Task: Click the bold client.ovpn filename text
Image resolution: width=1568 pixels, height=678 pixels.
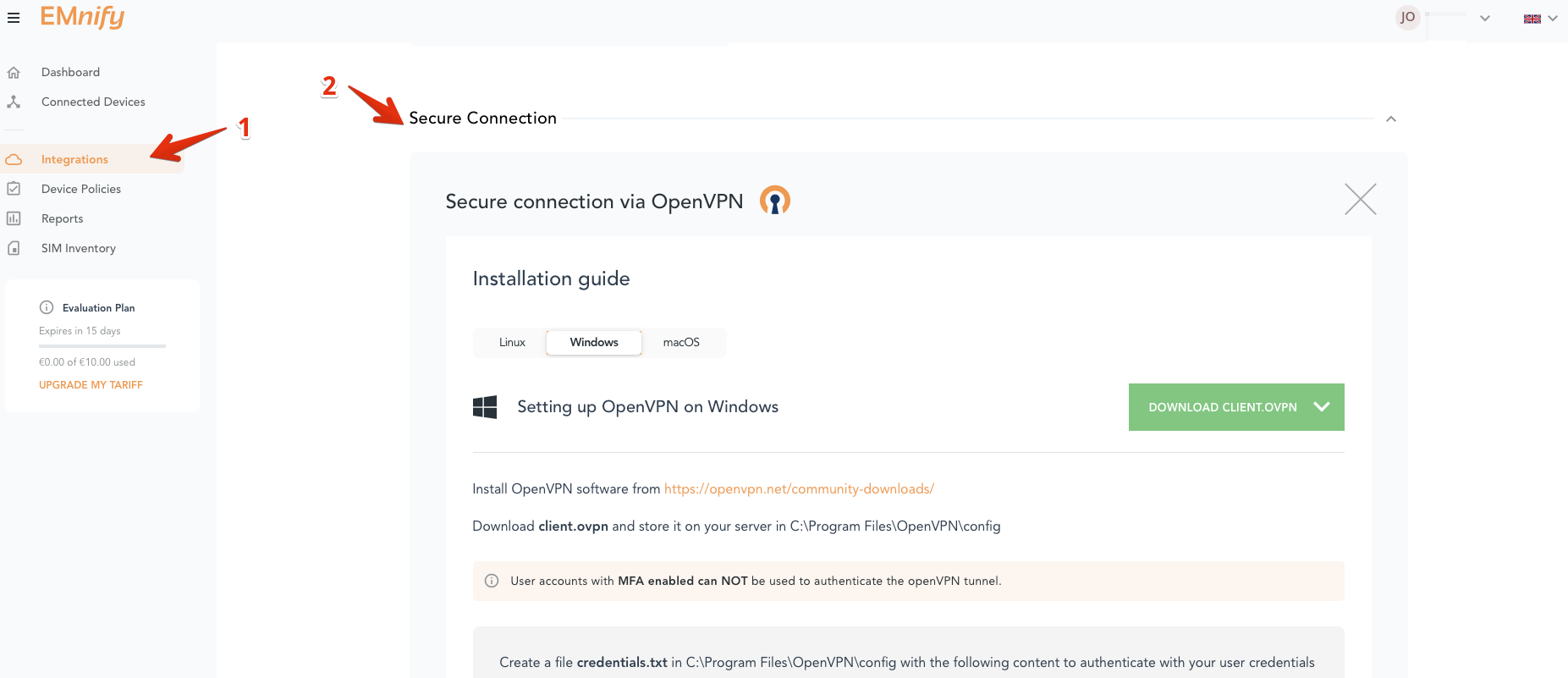Action: pyautogui.click(x=573, y=526)
